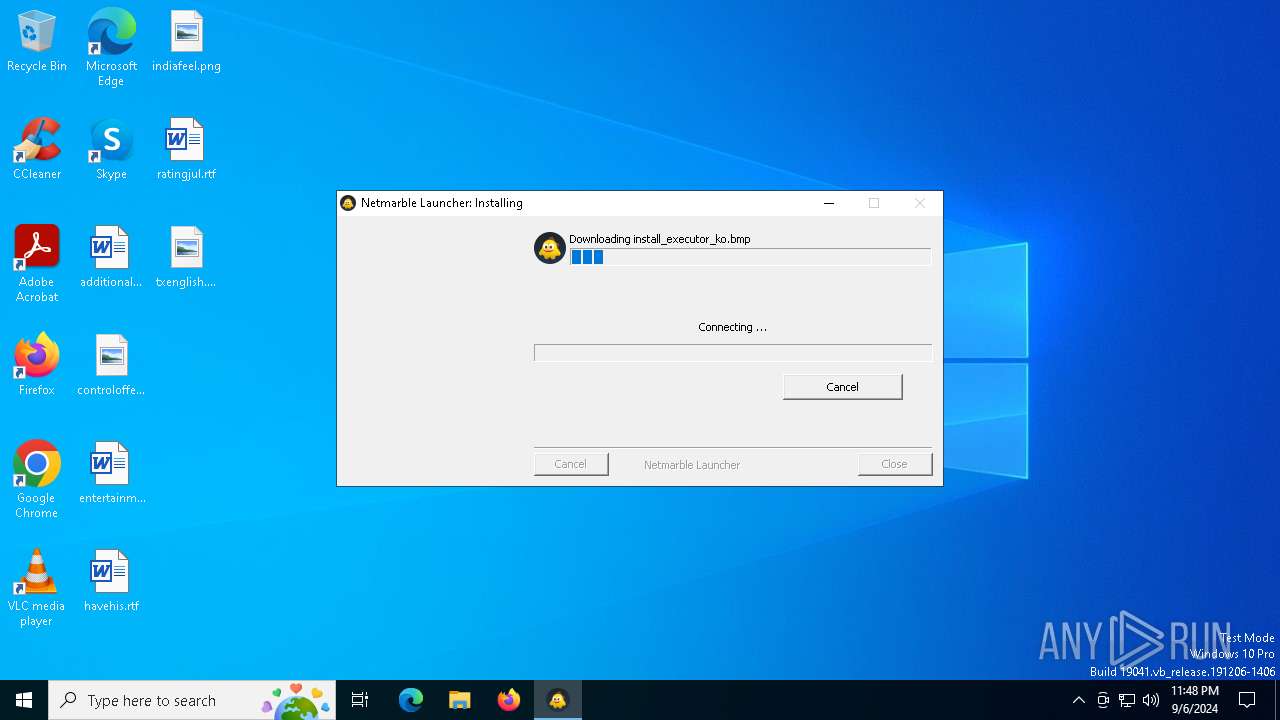Launch Edge from the taskbar
Screen dimensions: 1280x720
tap(411, 700)
